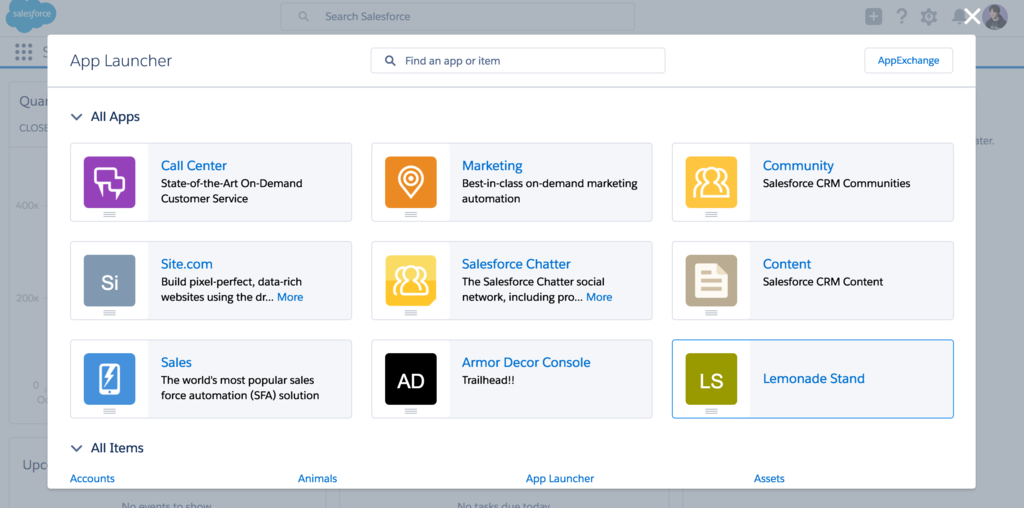Focus the Search Salesforce box

click(x=457, y=16)
